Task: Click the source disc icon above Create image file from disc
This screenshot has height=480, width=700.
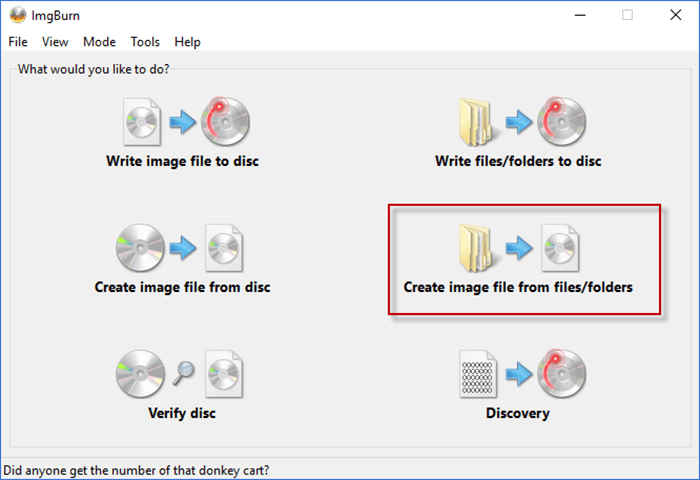Action: 140,248
